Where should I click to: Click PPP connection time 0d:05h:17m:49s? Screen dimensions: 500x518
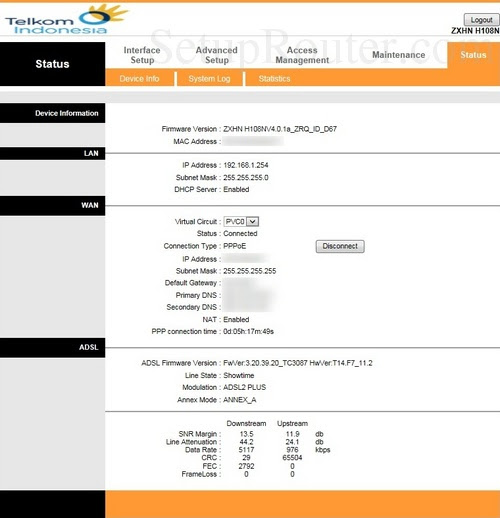249,332
